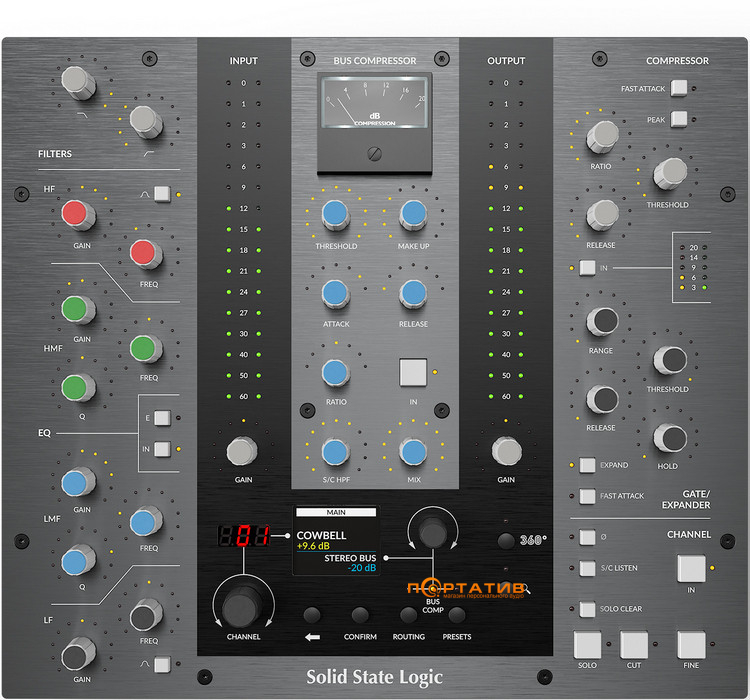Toggle the compressor FAST ATTACK button

678,88
